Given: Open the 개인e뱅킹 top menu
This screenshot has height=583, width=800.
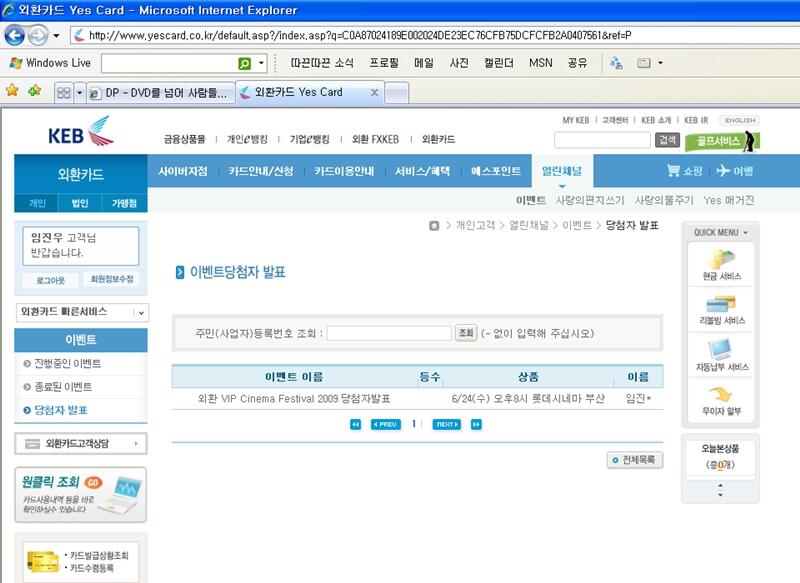Looking at the screenshot, I should point(247,139).
